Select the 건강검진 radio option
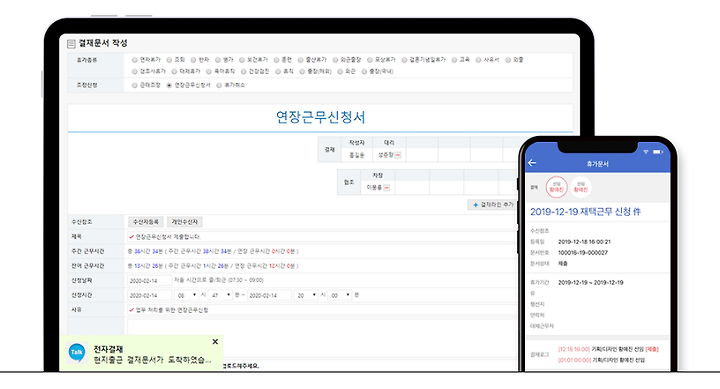 tap(243, 72)
